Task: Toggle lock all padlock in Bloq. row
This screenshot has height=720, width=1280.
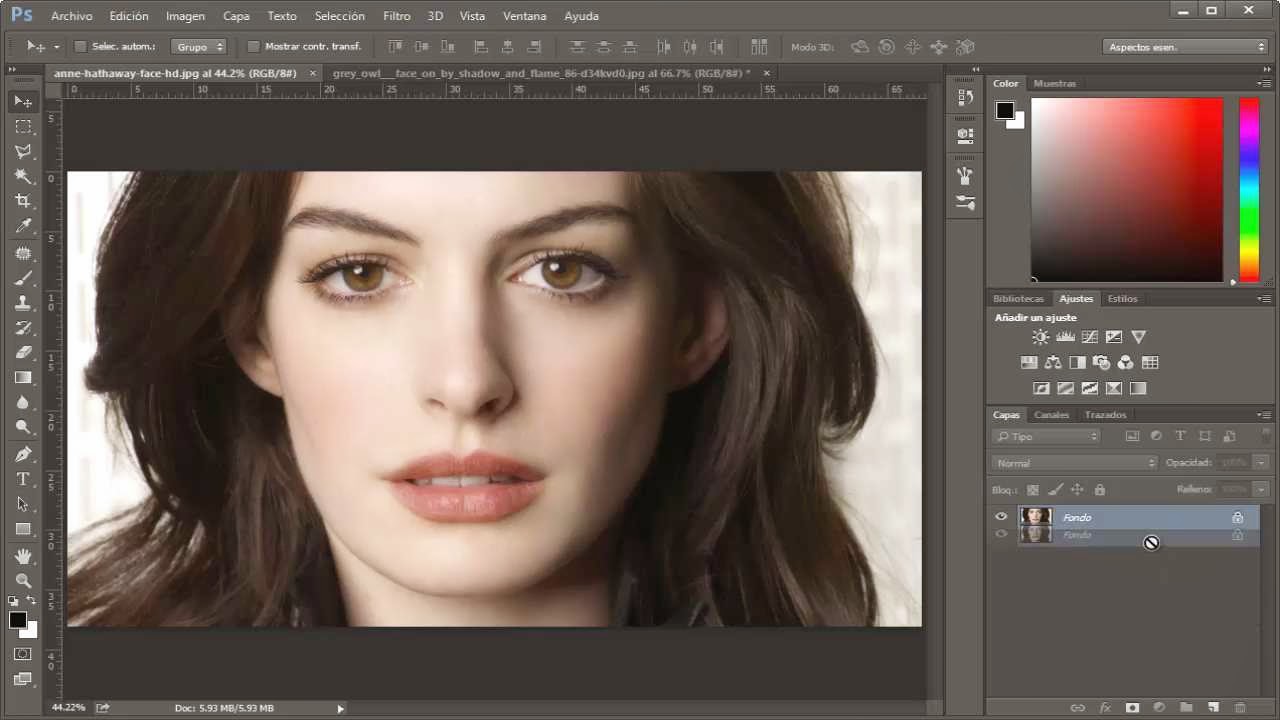Action: [x=1100, y=490]
